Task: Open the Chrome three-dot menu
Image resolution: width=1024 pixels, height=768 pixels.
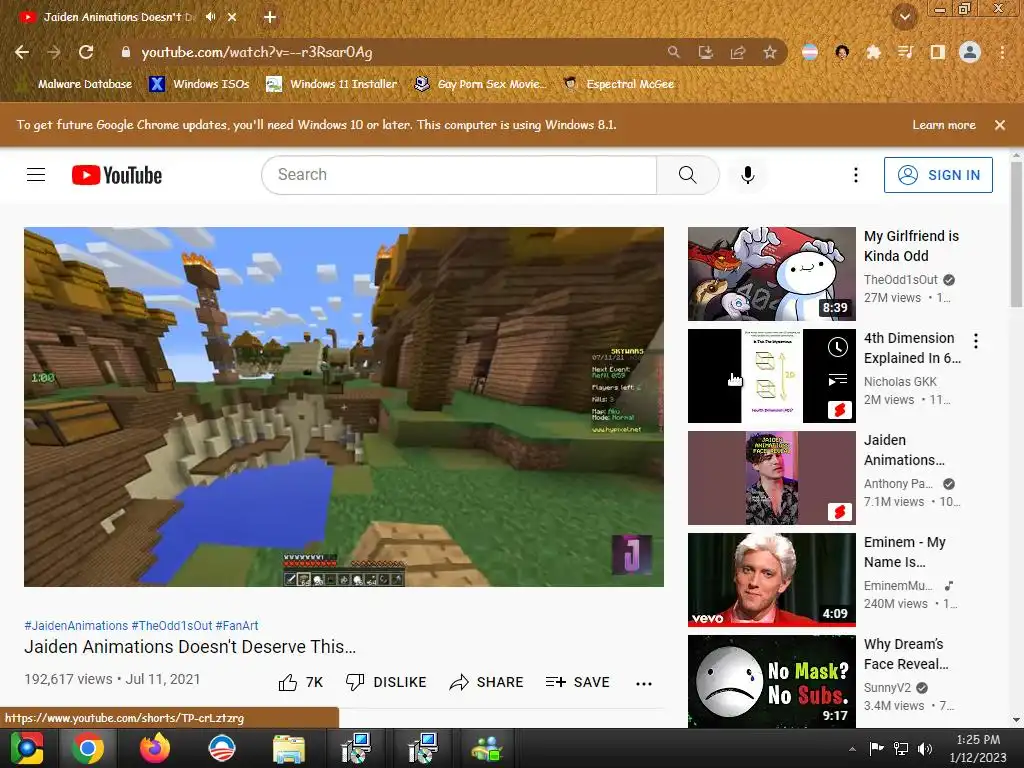Action: pyautogui.click(x=1002, y=52)
